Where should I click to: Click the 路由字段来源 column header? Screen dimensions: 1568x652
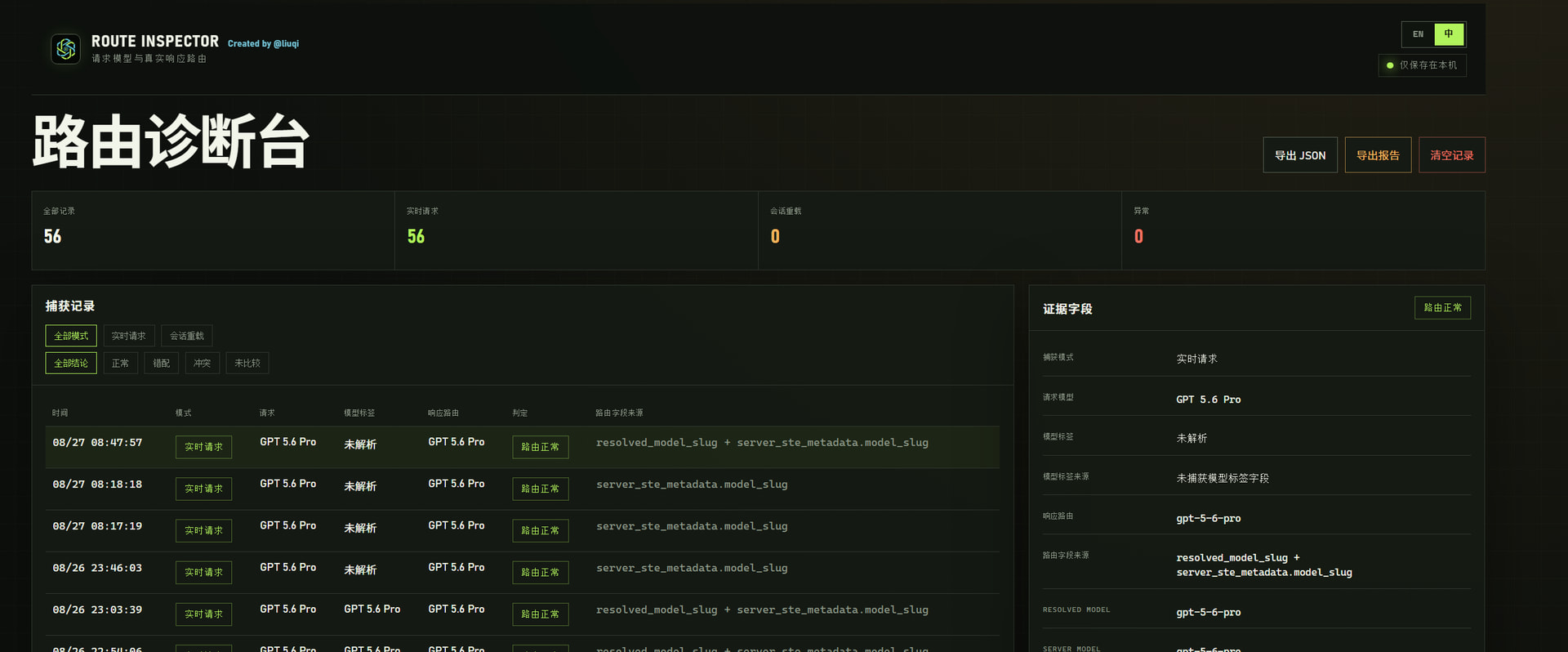point(620,413)
